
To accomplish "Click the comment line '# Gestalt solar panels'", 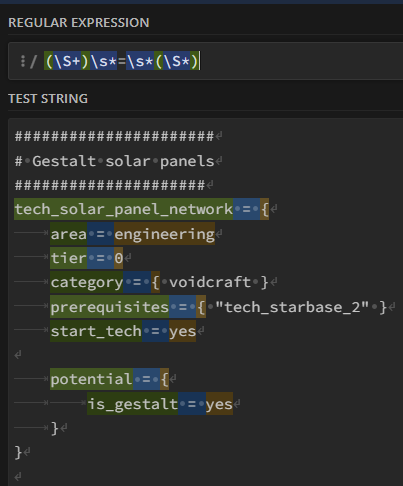I will click(114, 161).
